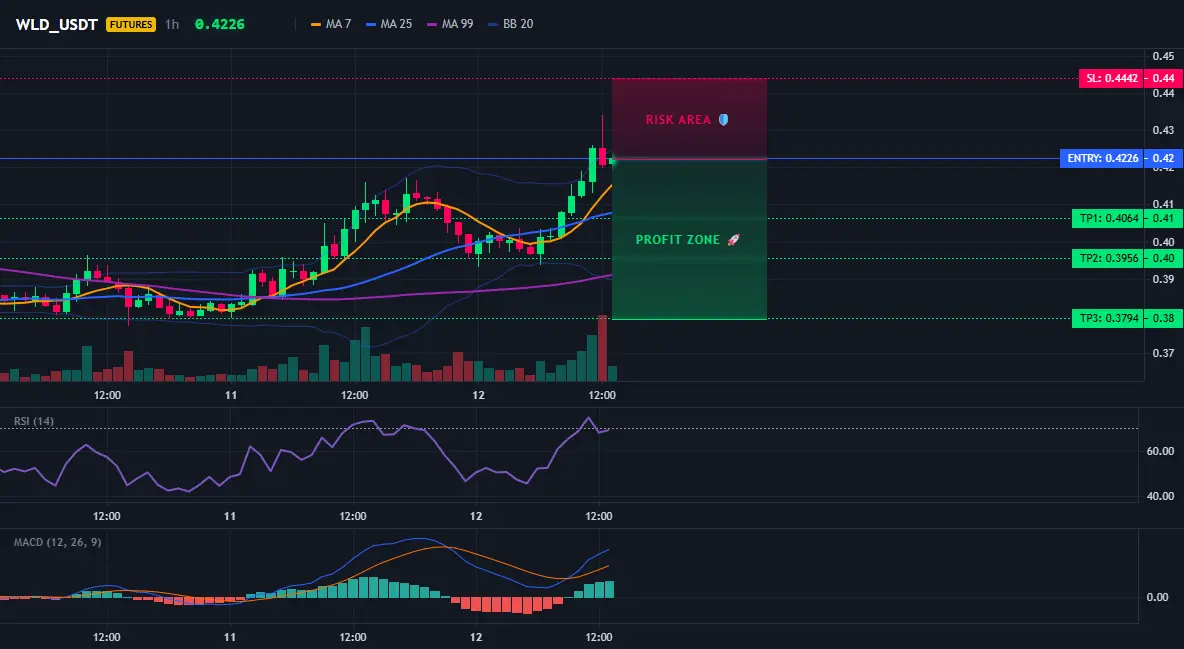Click the 0.00 MACD axis label
Image resolution: width=1184 pixels, height=649 pixels.
1157,597
